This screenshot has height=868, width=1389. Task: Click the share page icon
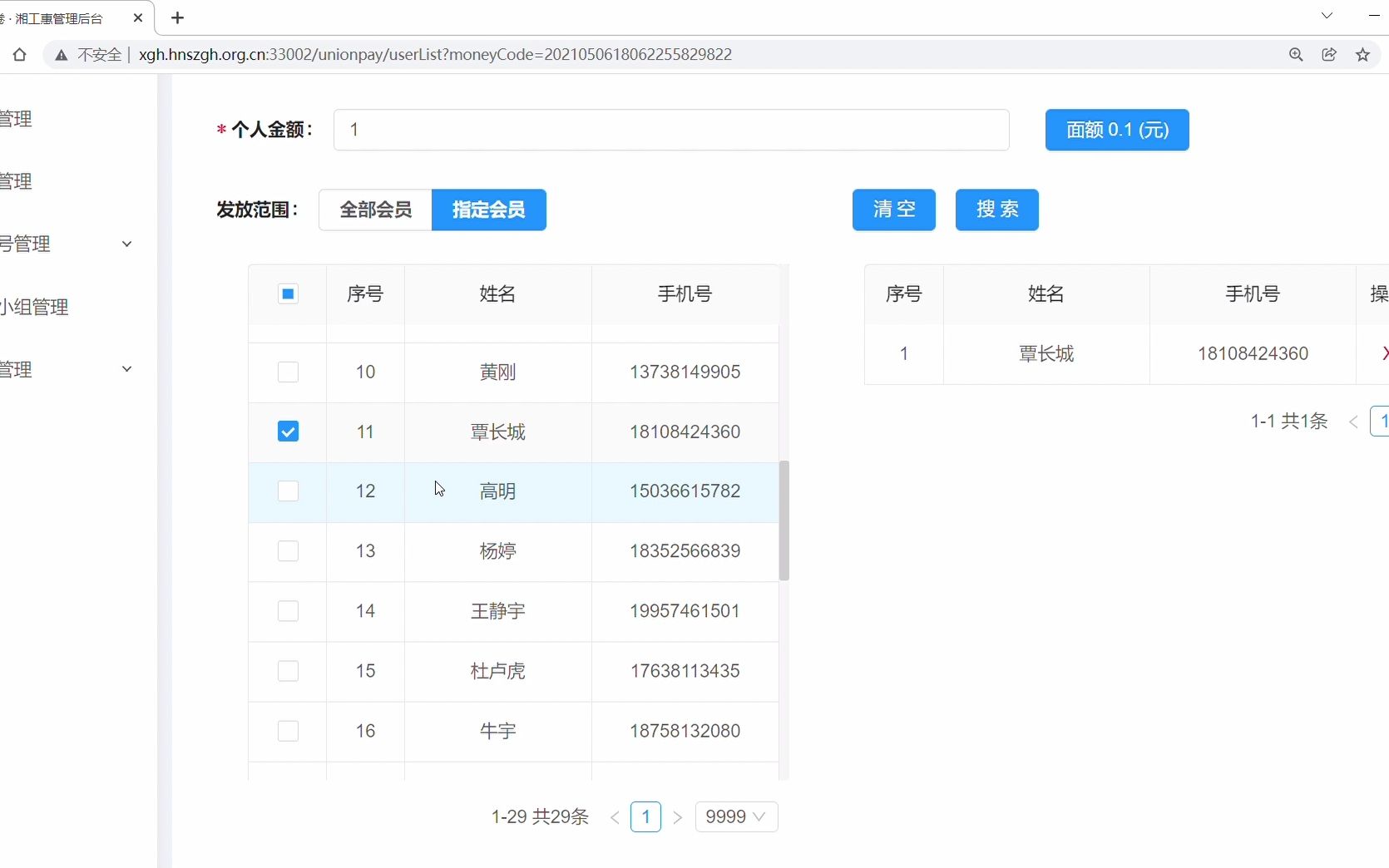click(1329, 55)
